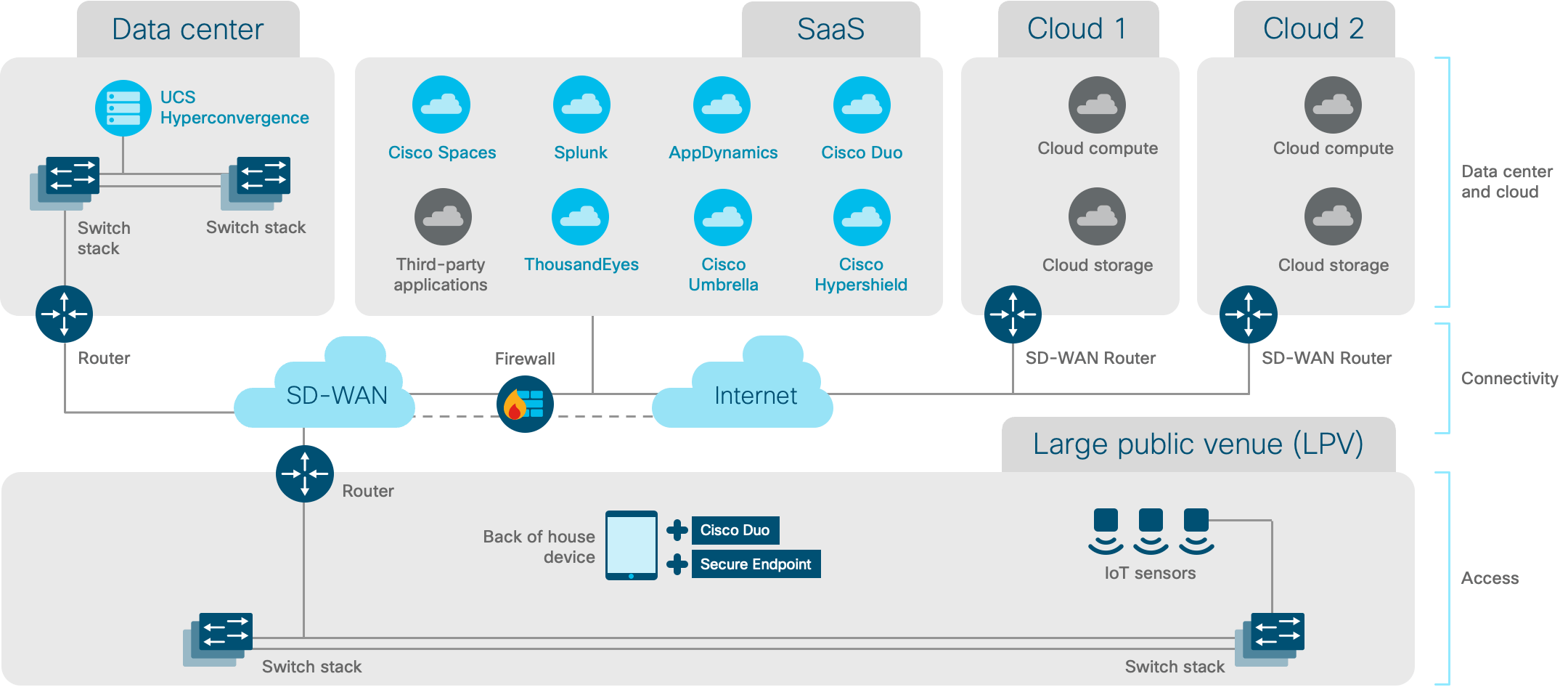Viewport: 1568px width, 687px height.
Task: Click the Third-party applications text label
Action: (x=441, y=275)
